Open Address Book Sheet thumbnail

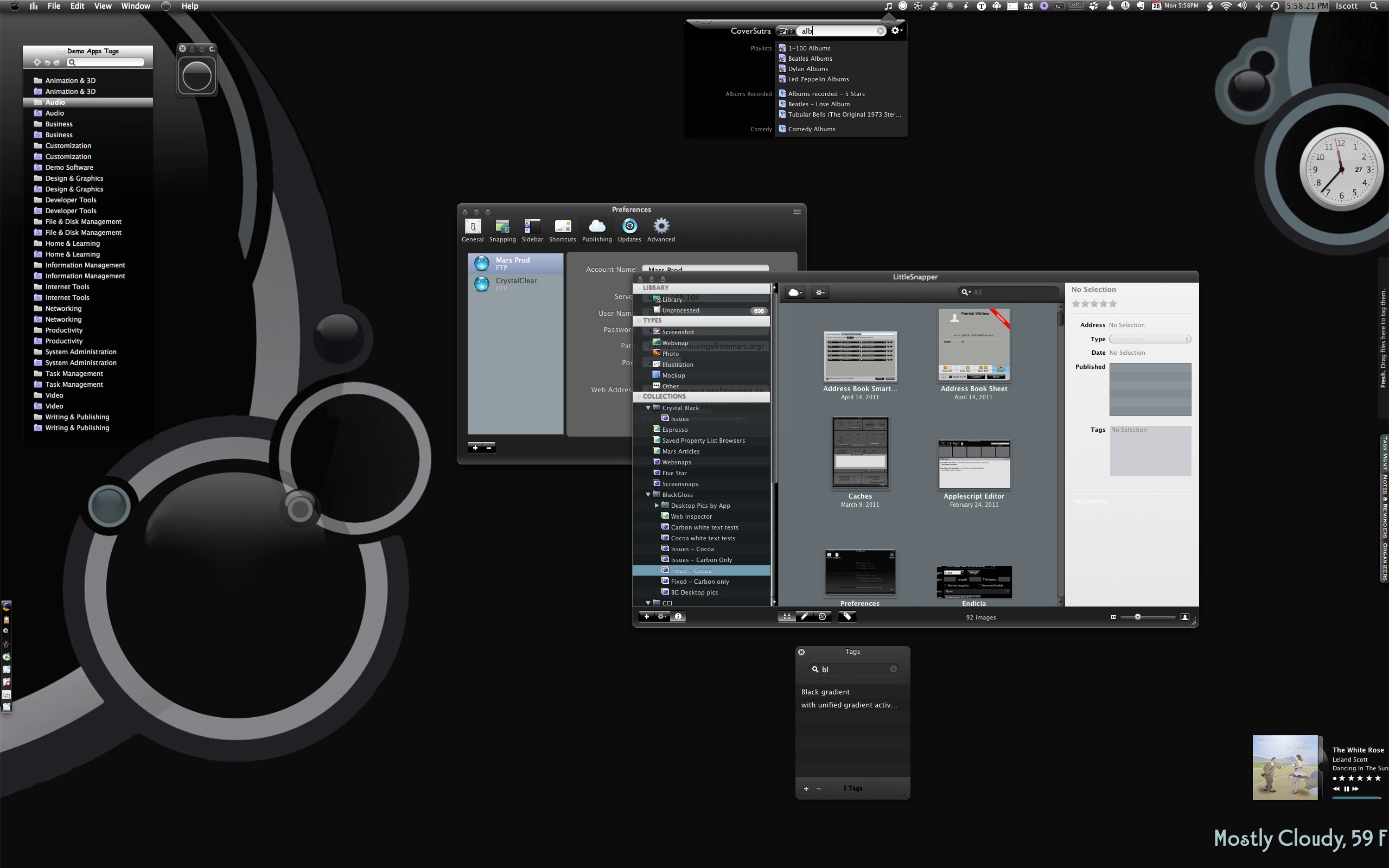[x=973, y=345]
